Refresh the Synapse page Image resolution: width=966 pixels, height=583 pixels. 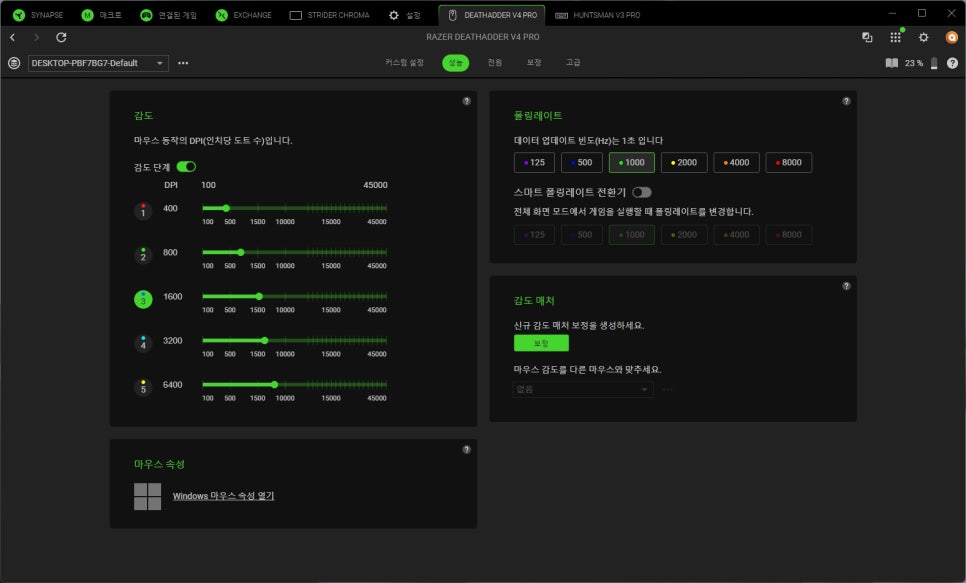(61, 38)
